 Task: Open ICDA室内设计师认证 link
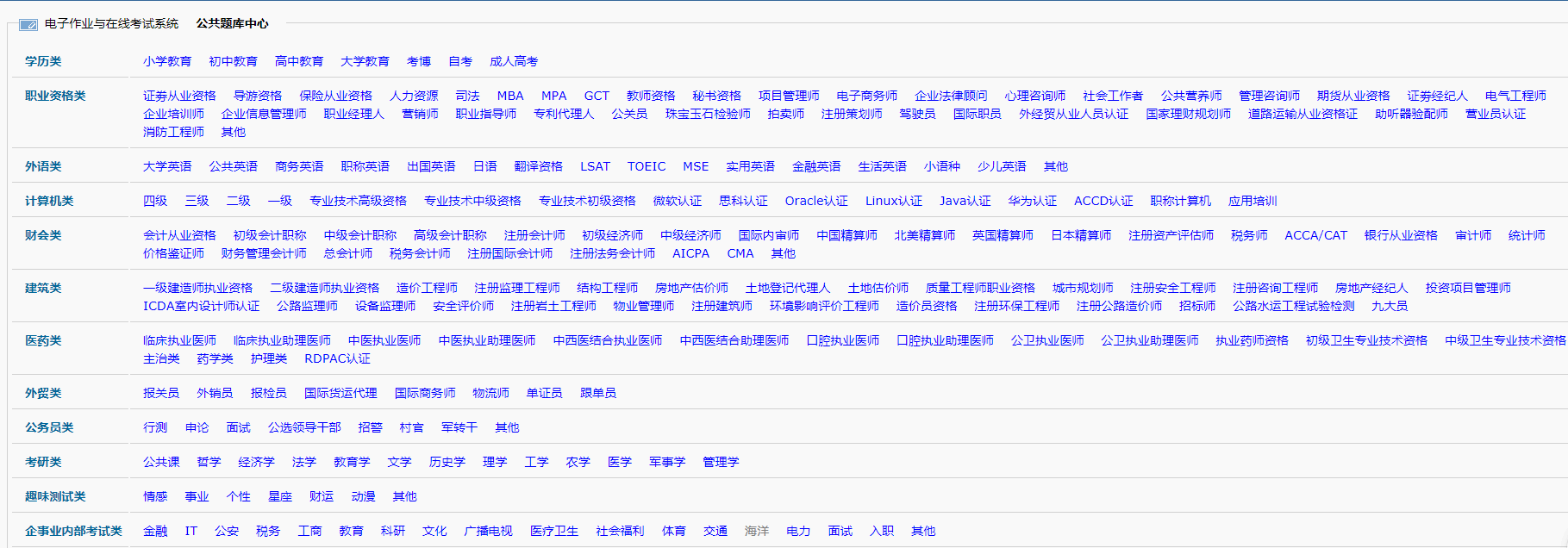coord(201,306)
